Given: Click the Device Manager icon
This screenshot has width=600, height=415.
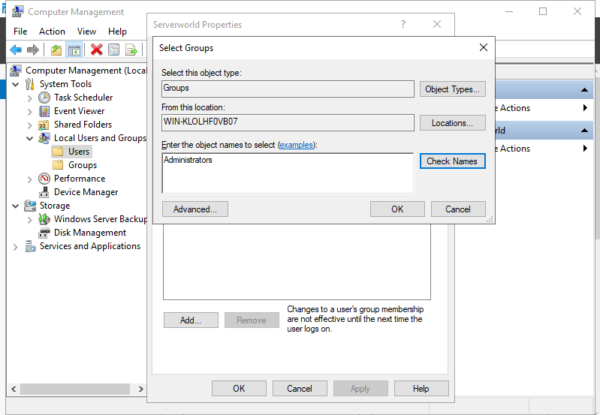Looking at the screenshot, I should coord(44,192).
